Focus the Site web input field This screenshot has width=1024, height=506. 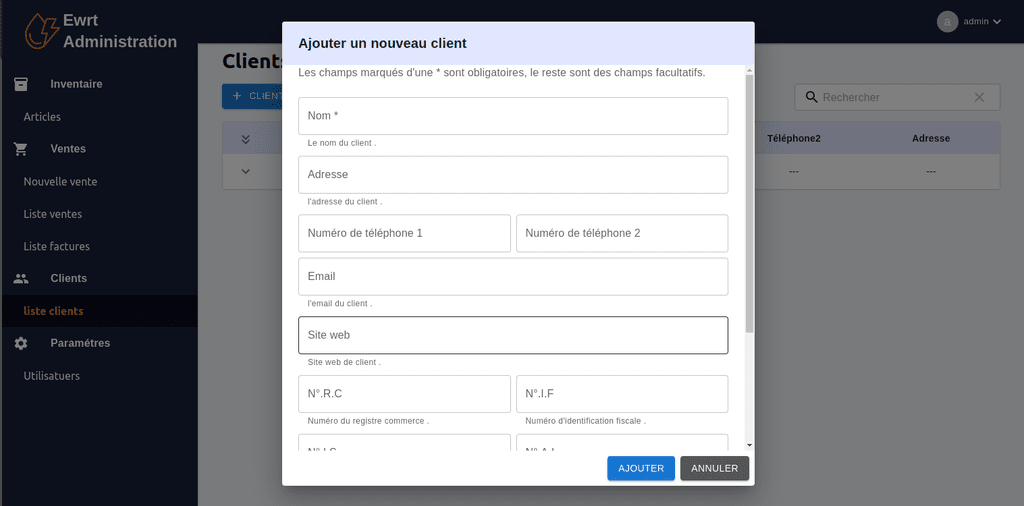[513, 336]
